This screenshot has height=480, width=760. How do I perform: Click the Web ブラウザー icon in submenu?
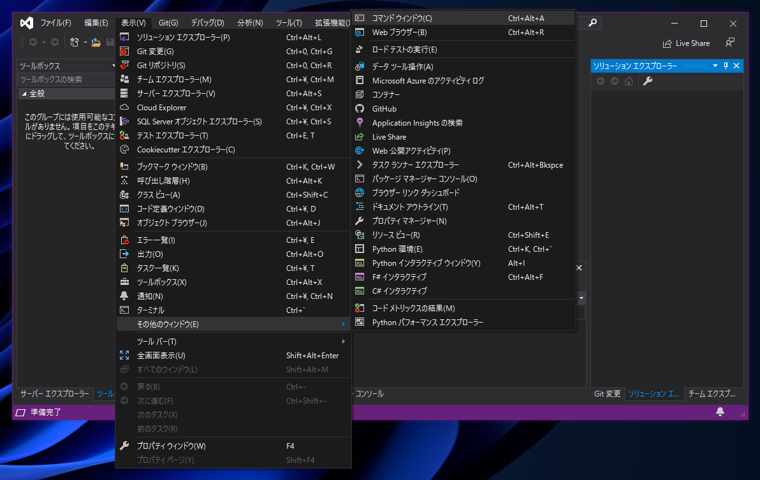coord(360,32)
